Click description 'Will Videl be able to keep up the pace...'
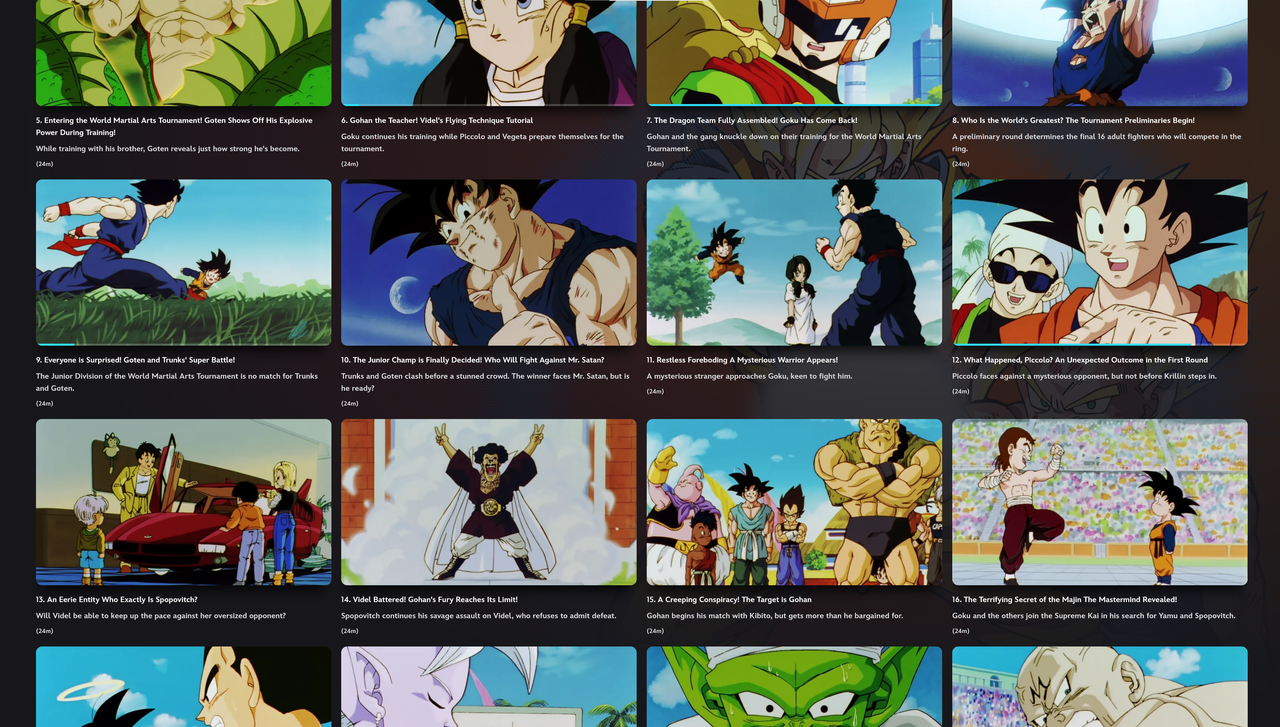 click(x=161, y=616)
